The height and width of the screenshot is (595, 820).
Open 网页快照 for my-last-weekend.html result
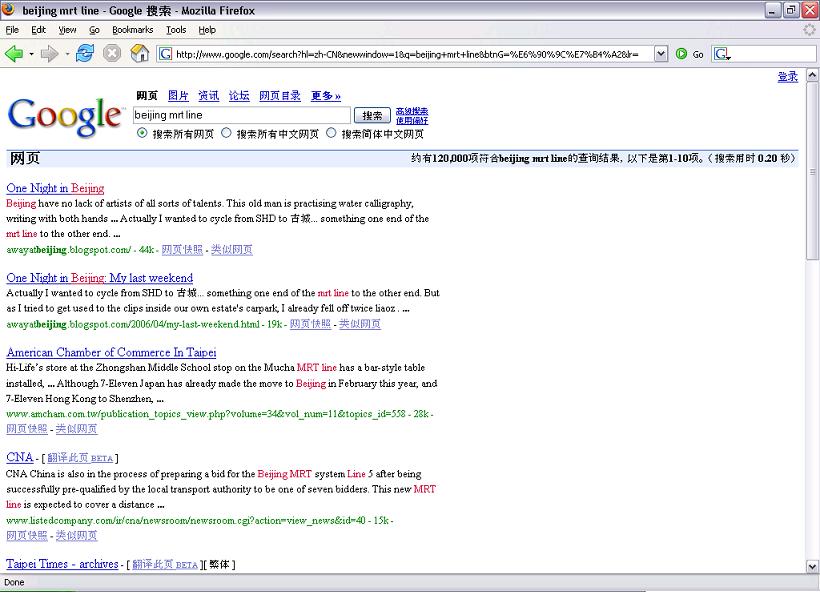click(310, 324)
